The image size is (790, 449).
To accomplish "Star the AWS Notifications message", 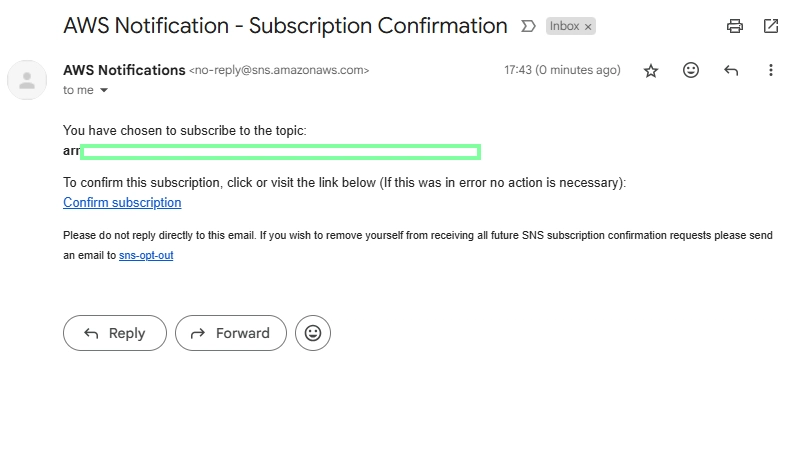I will pos(651,71).
